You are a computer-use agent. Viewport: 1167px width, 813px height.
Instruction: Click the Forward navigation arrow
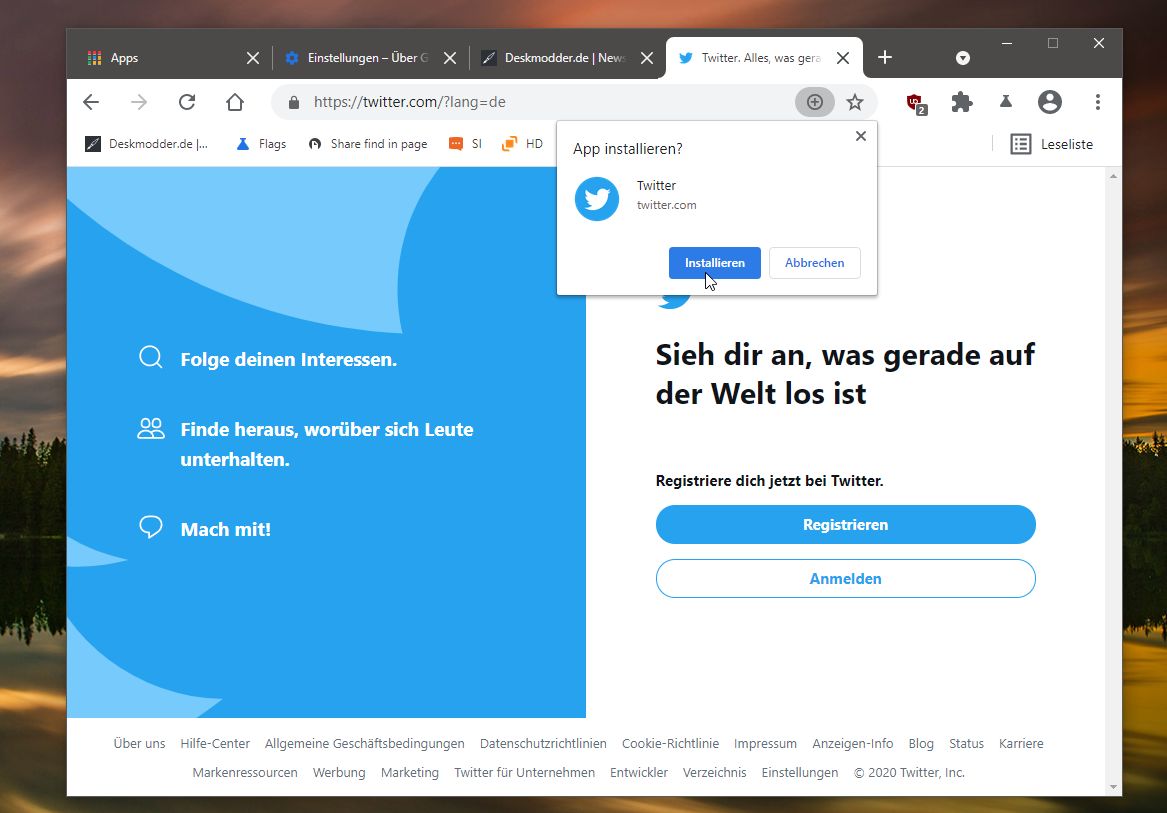pos(139,102)
